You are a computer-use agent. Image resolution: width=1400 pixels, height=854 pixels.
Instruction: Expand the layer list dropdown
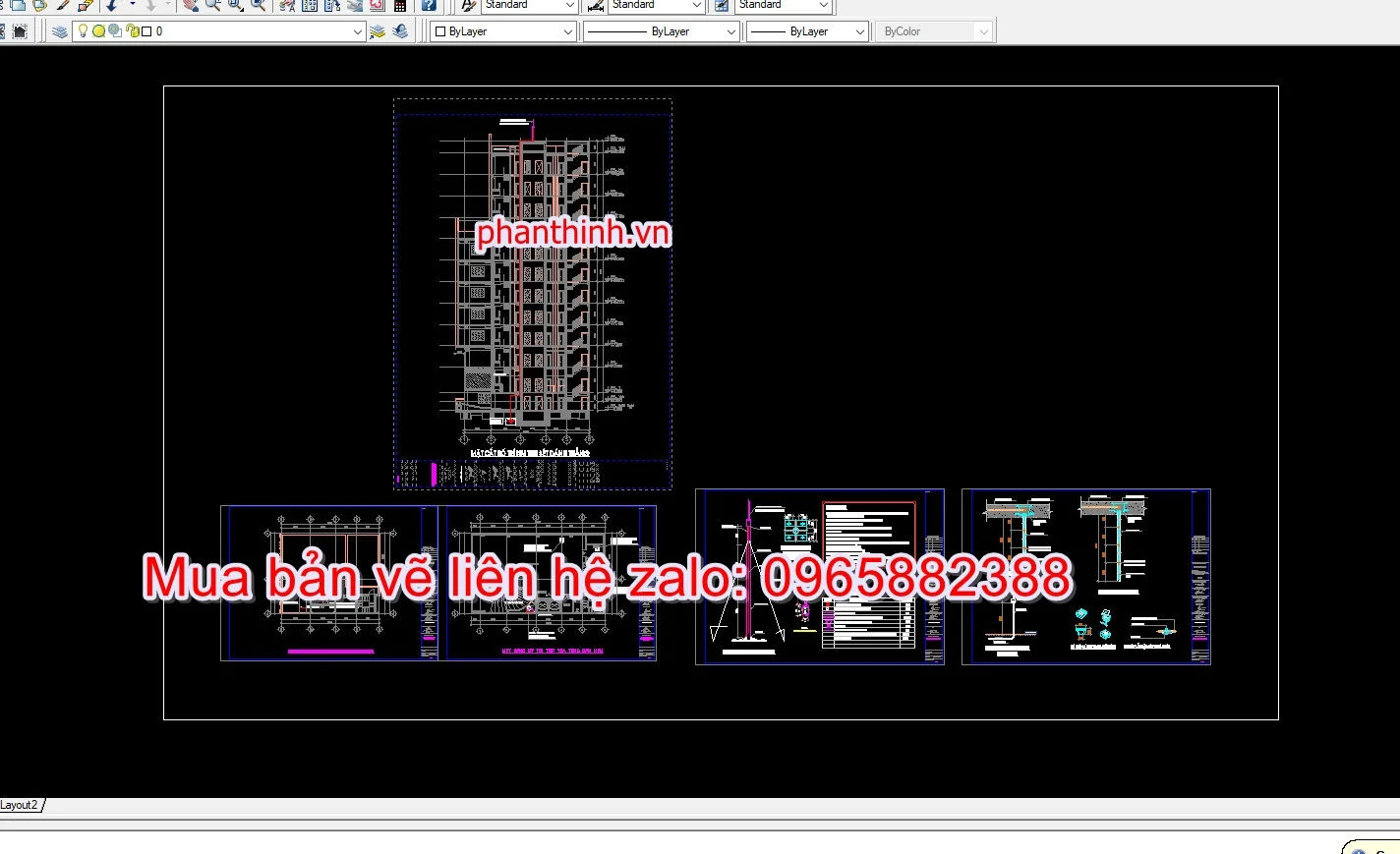[x=357, y=31]
